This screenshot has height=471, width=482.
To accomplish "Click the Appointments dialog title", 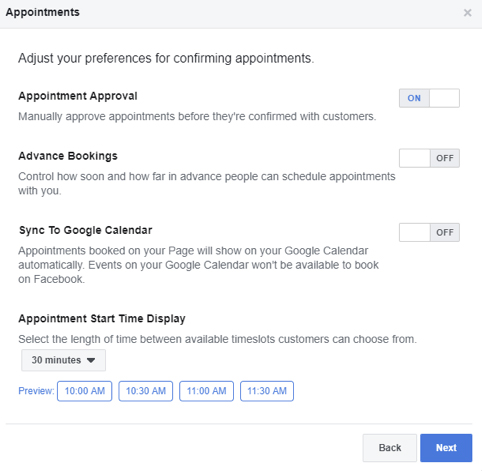I will coord(43,12).
